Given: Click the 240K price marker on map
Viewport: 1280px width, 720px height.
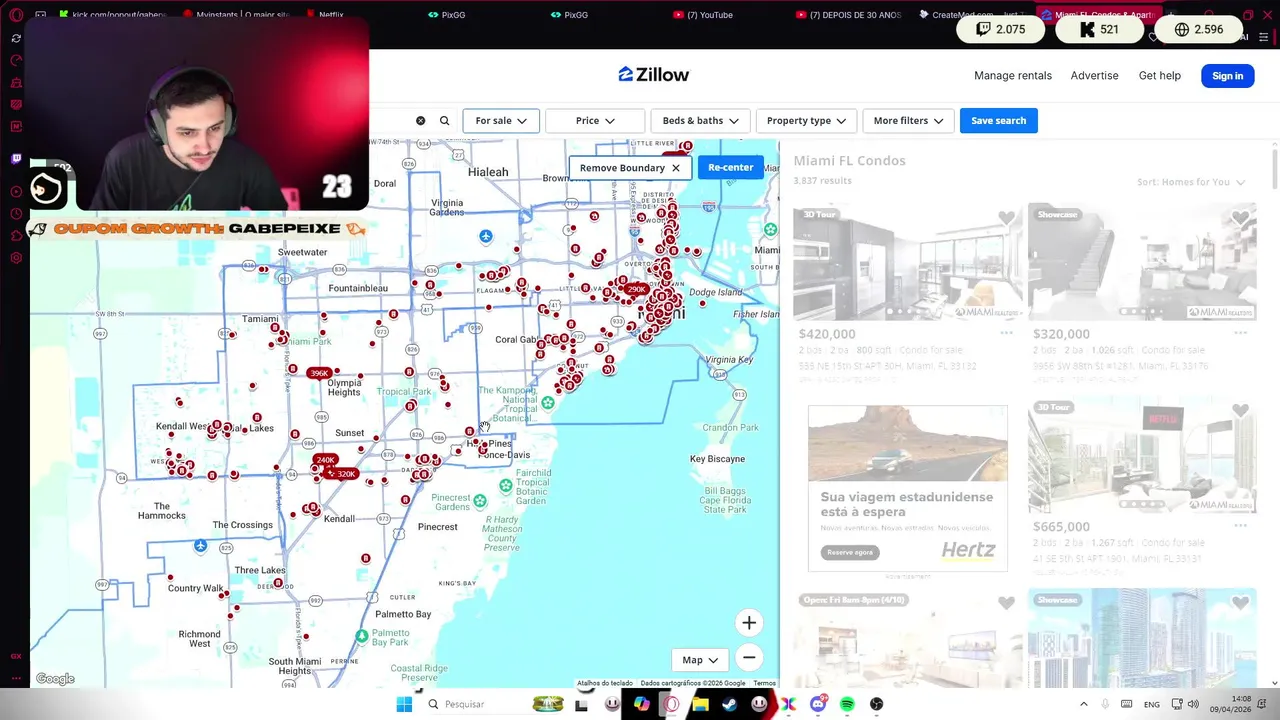Looking at the screenshot, I should pyautogui.click(x=325, y=460).
